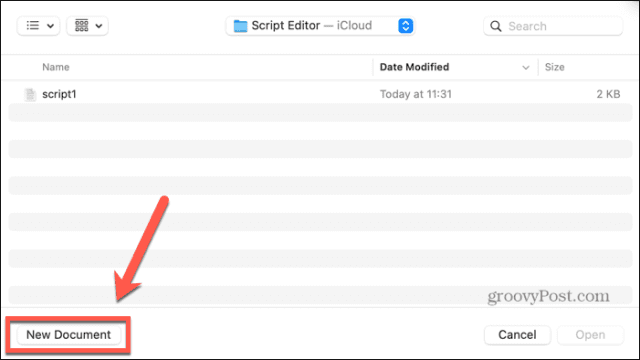
Task: Click the grid grouping icon
Action: tap(82, 26)
